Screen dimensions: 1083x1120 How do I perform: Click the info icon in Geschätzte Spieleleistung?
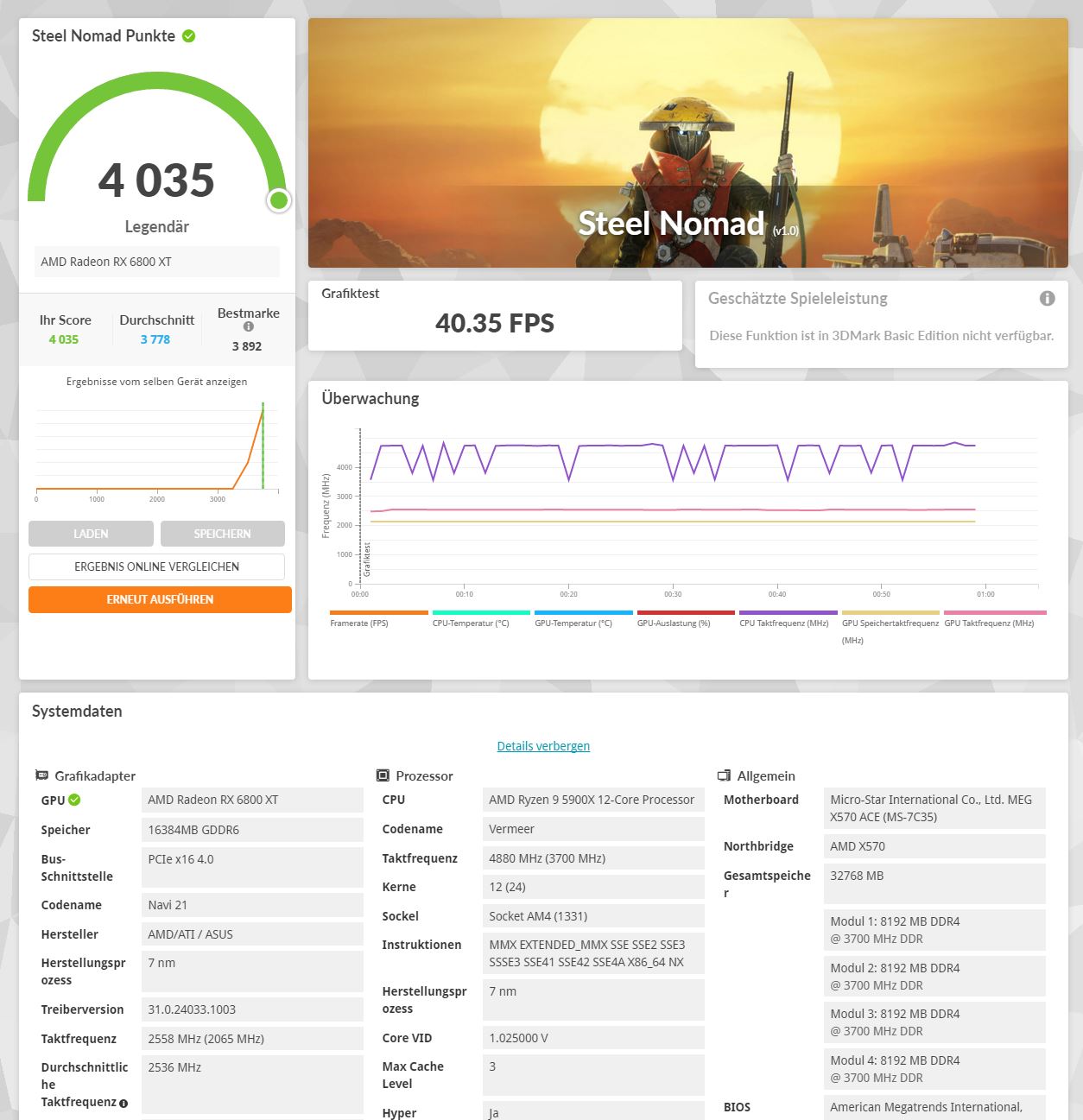click(1047, 298)
